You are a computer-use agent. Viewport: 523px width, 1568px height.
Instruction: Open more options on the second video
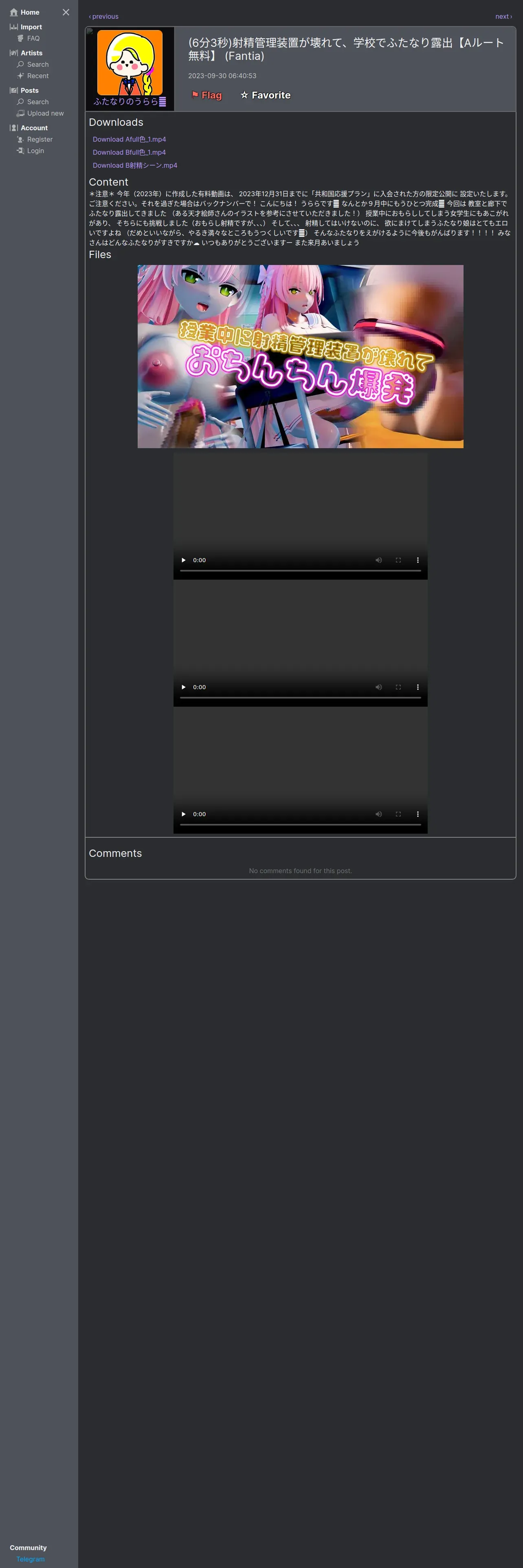tap(418, 687)
